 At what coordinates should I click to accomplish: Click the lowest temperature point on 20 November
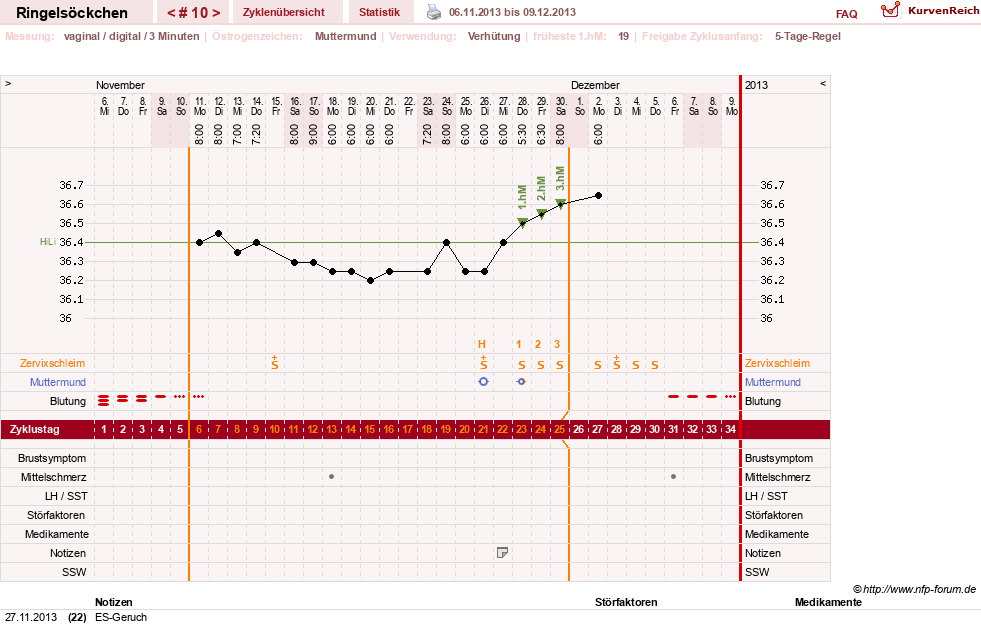coord(370,281)
